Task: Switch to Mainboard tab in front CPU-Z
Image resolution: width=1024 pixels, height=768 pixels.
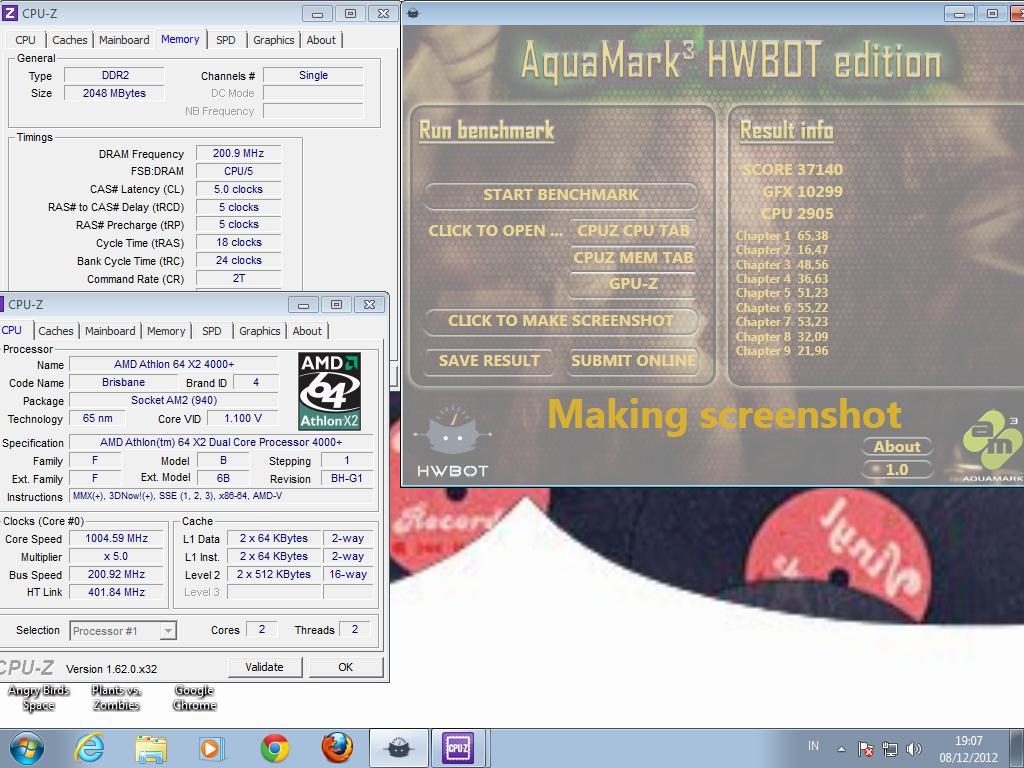Action: [x=110, y=331]
